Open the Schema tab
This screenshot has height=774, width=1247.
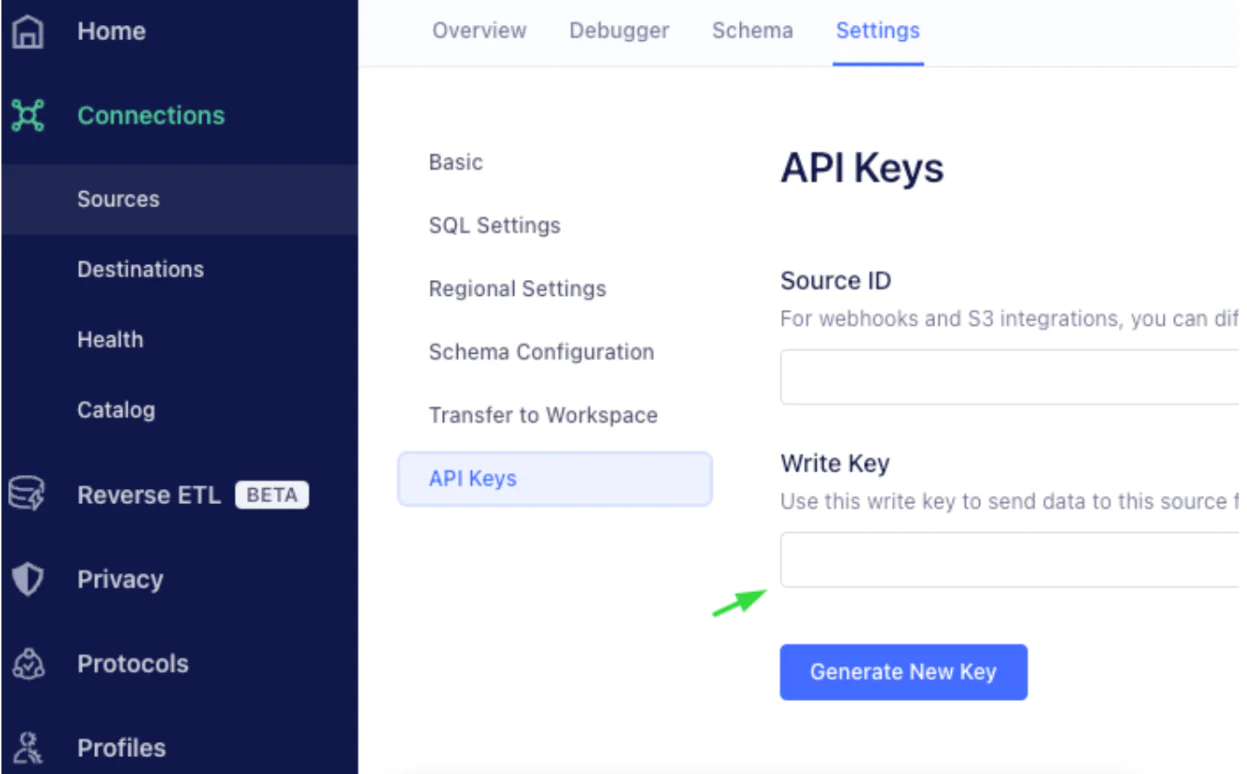click(752, 31)
